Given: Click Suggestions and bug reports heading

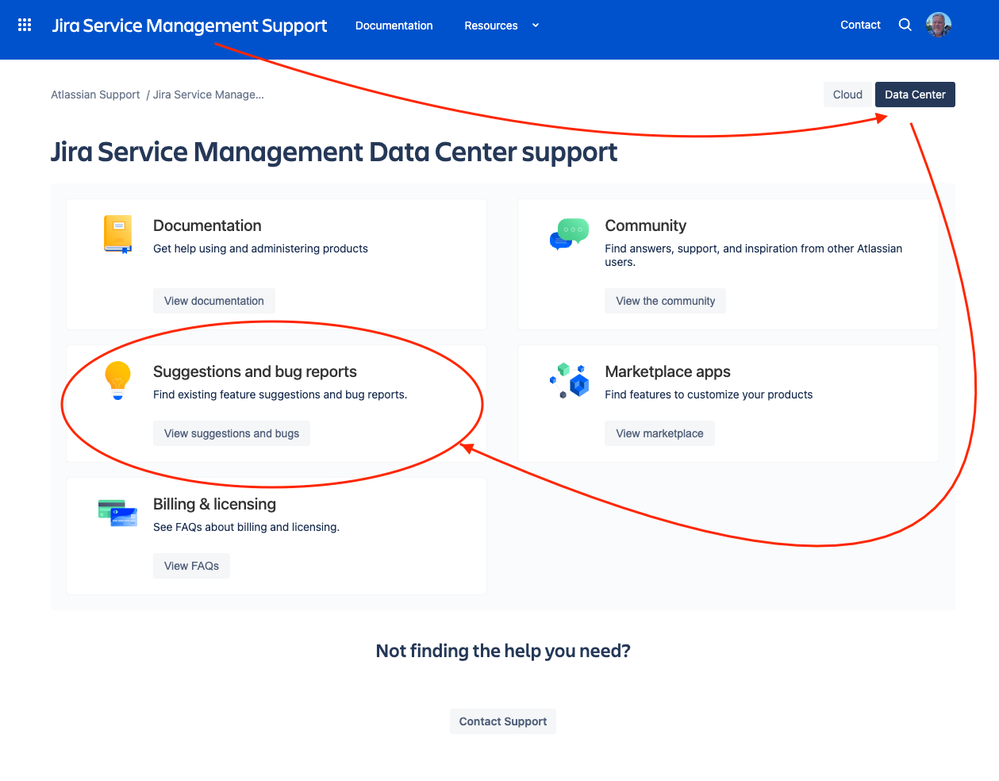Looking at the screenshot, I should pos(255,371).
